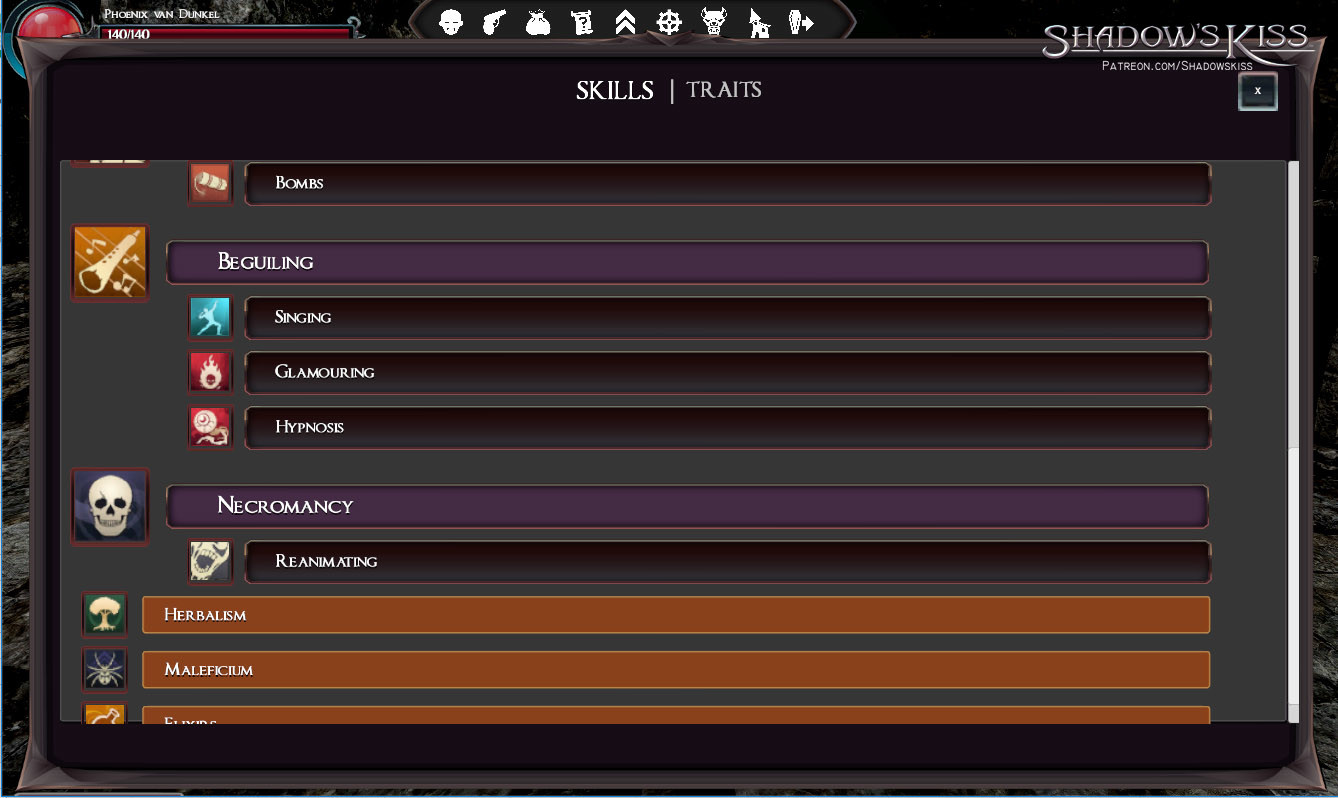The height and width of the screenshot is (798, 1338).
Task: Select the Reanimating skill bar
Action: click(727, 561)
